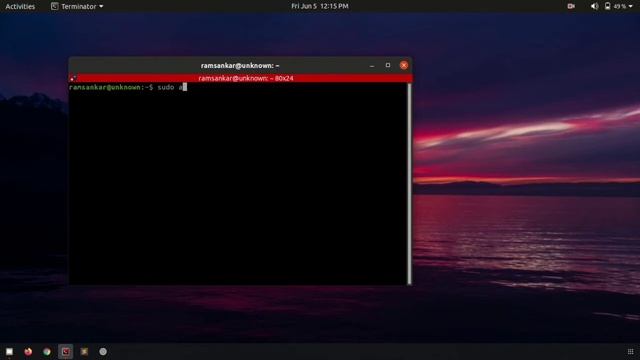The width and height of the screenshot is (640, 360).
Task: Click the active Terminator icon in dock
Action: pos(65,351)
